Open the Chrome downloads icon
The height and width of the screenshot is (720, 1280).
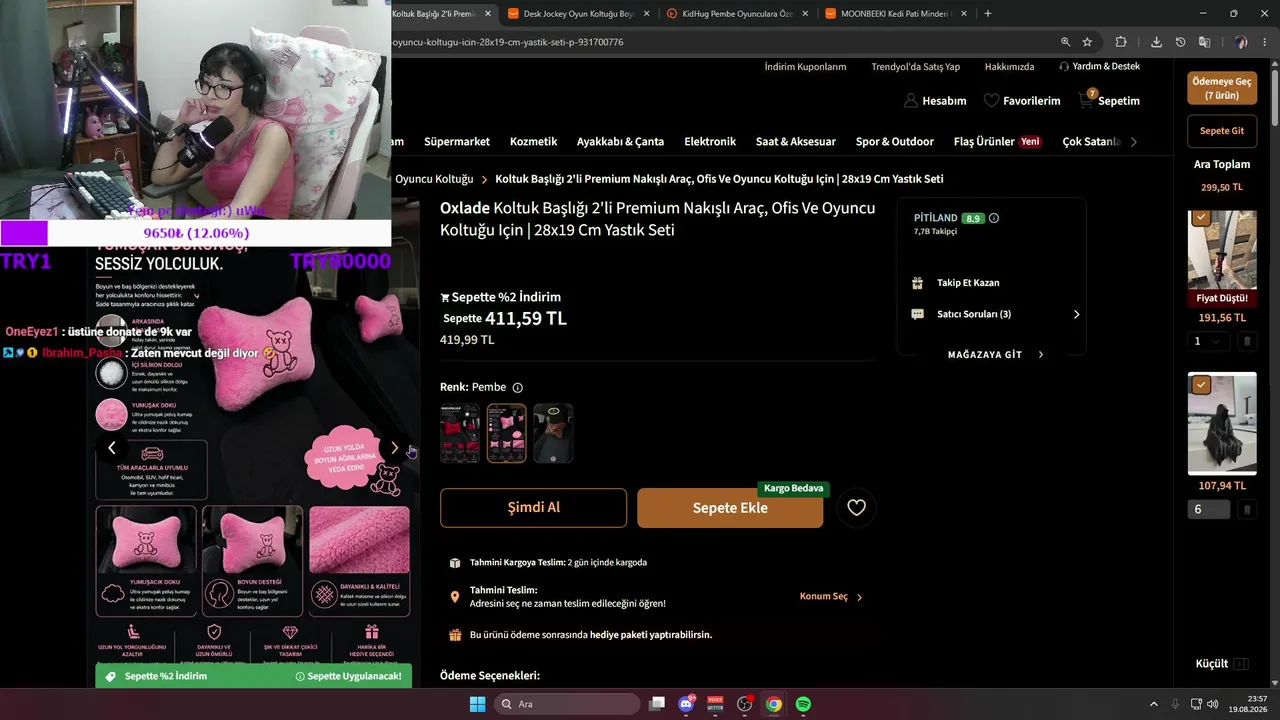pyautogui.click(x=1156, y=42)
